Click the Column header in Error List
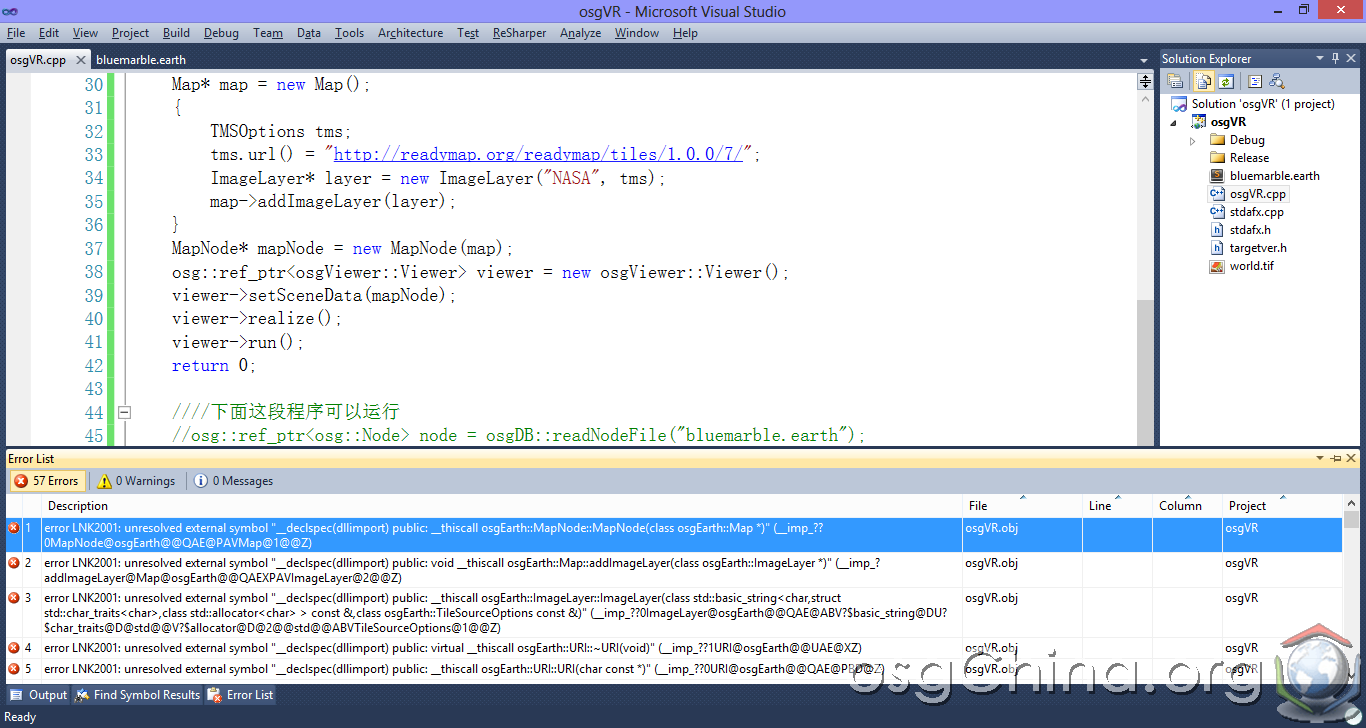This screenshot has width=1366, height=728. [1188, 506]
